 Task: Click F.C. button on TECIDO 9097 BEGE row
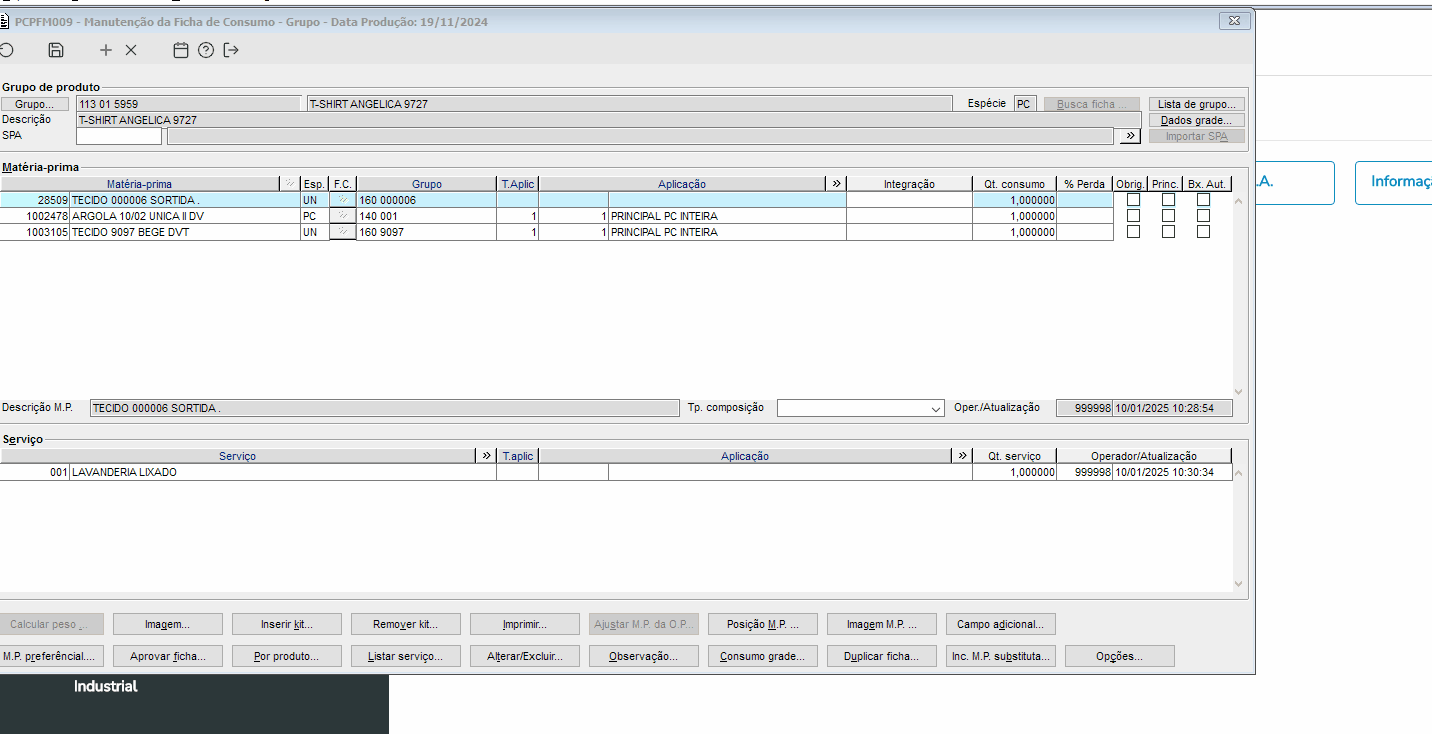click(343, 232)
